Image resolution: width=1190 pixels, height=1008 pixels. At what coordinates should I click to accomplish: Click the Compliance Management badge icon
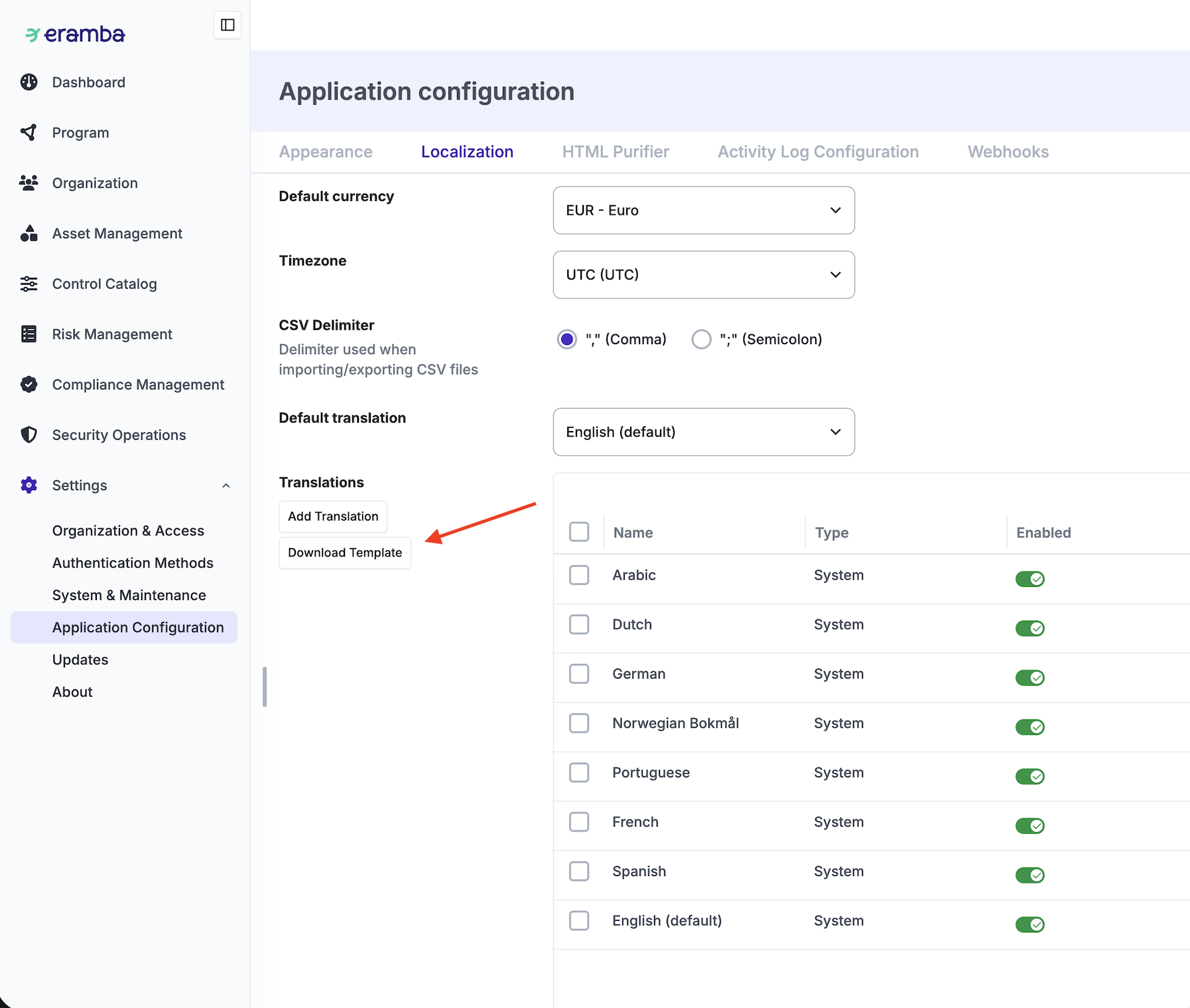click(x=29, y=385)
